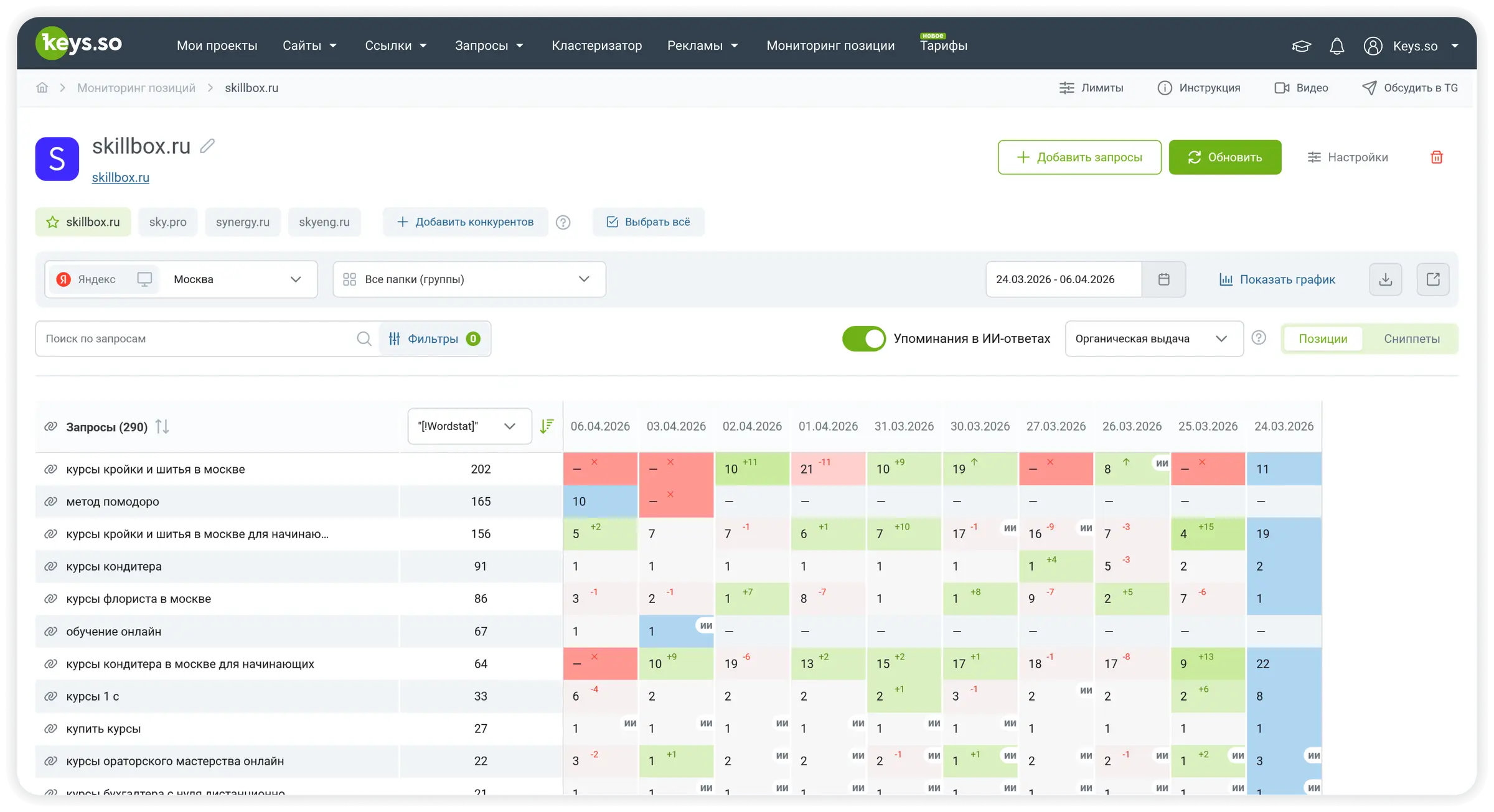Toggle skillbox.ru competitor chip
This screenshot has height=812, width=1494.
(x=83, y=222)
